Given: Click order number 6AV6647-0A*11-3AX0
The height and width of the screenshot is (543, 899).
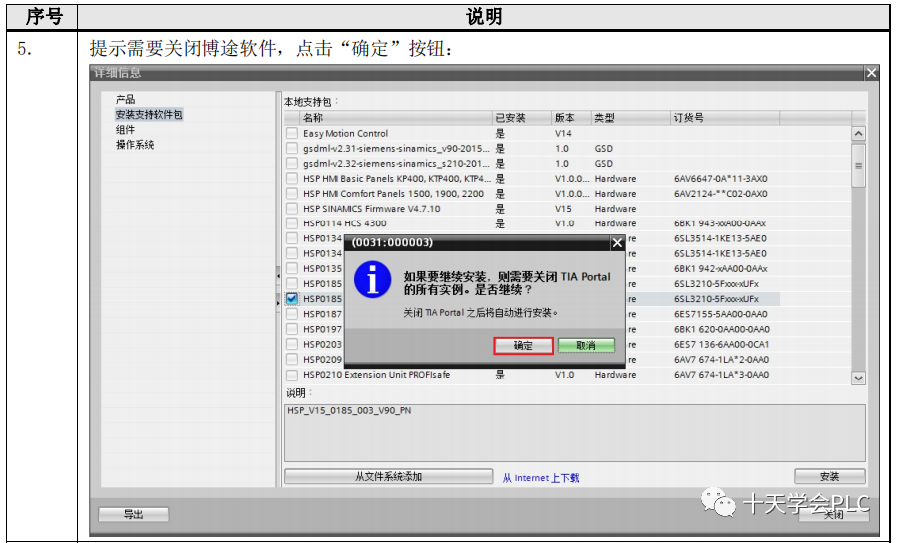Looking at the screenshot, I should tap(721, 179).
